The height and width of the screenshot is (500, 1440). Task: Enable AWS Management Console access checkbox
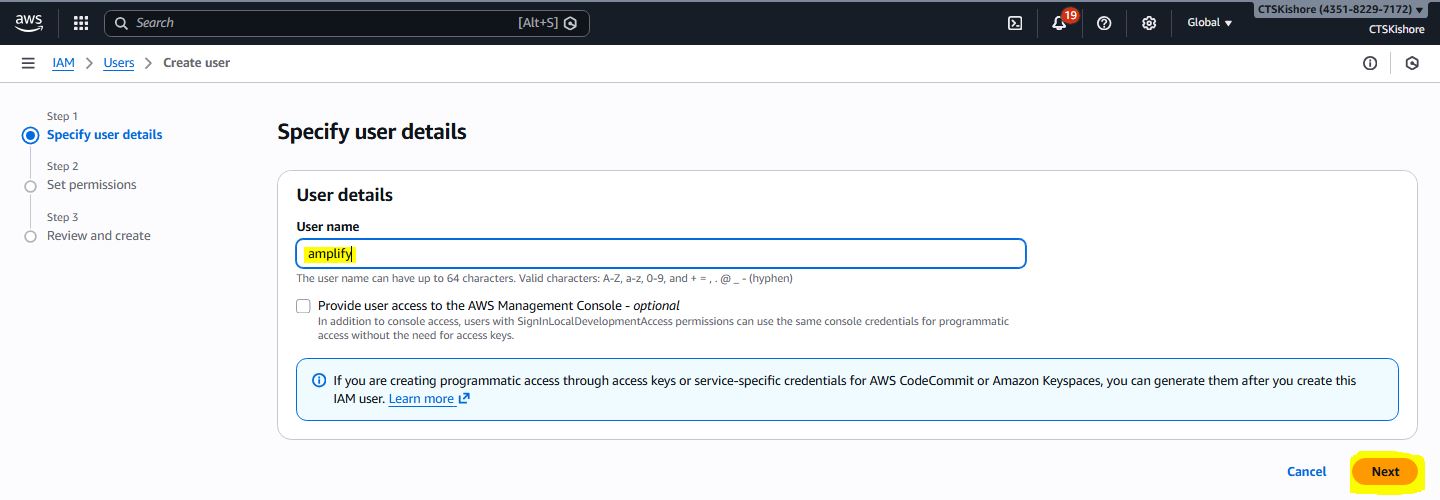point(304,306)
